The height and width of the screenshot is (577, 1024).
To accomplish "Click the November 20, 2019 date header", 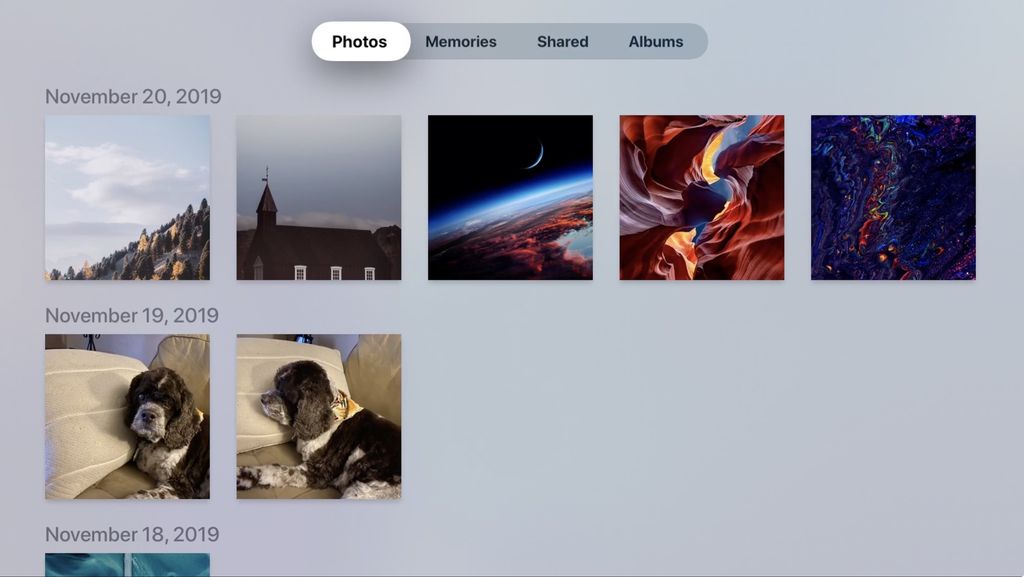I will coord(133,97).
